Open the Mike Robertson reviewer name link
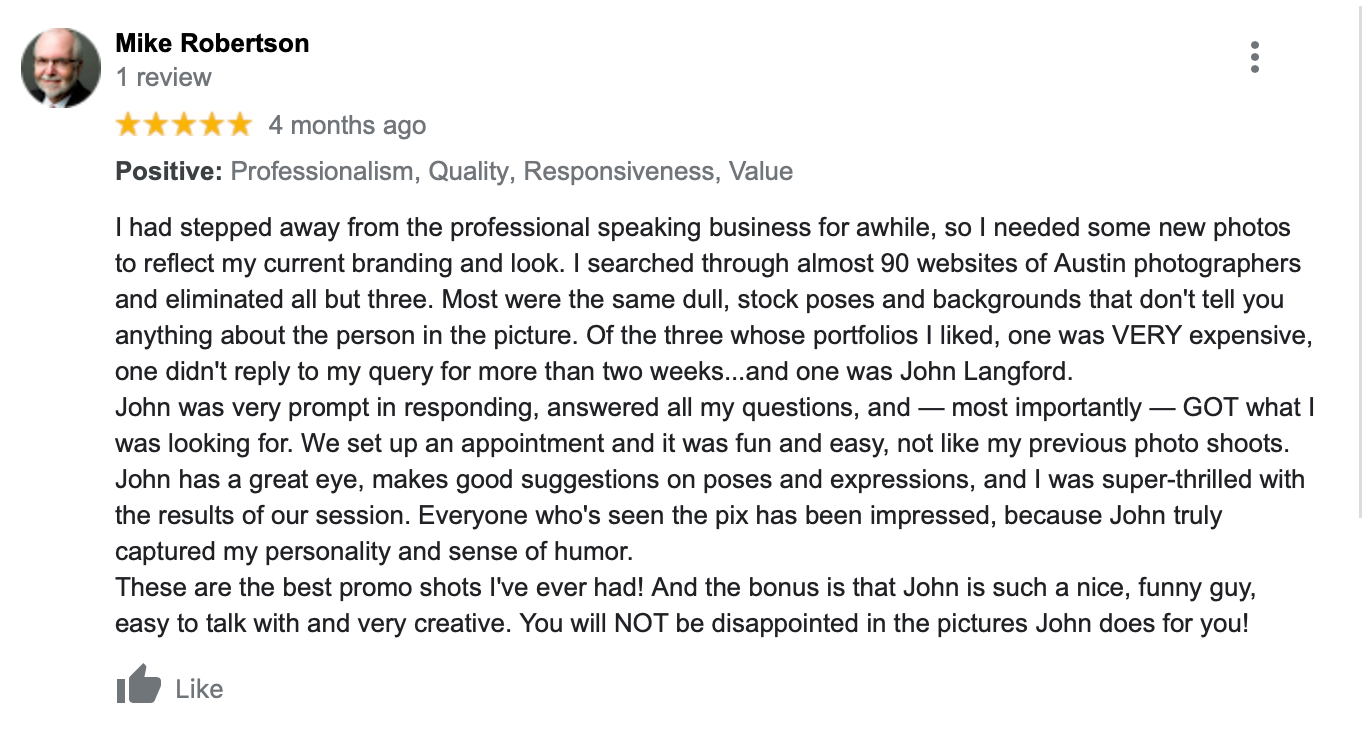The width and height of the screenshot is (1362, 738). 212,43
